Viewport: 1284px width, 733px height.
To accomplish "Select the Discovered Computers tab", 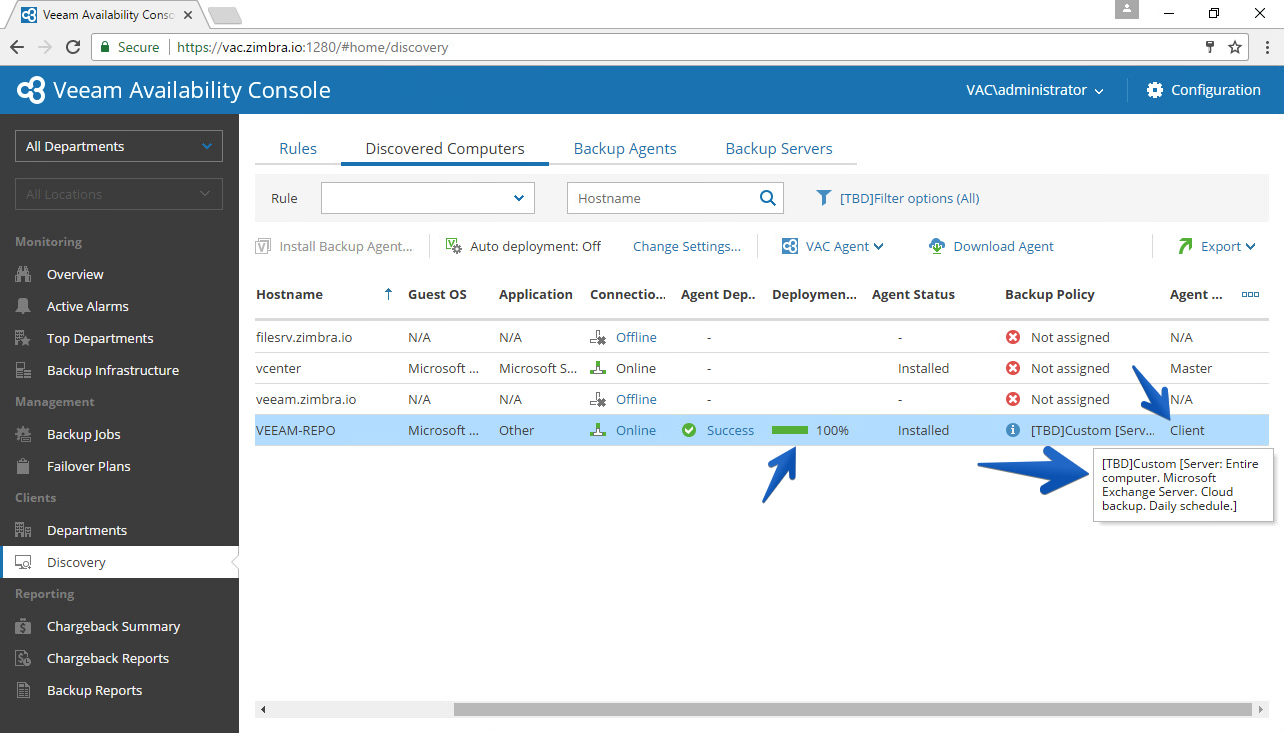I will click(445, 148).
